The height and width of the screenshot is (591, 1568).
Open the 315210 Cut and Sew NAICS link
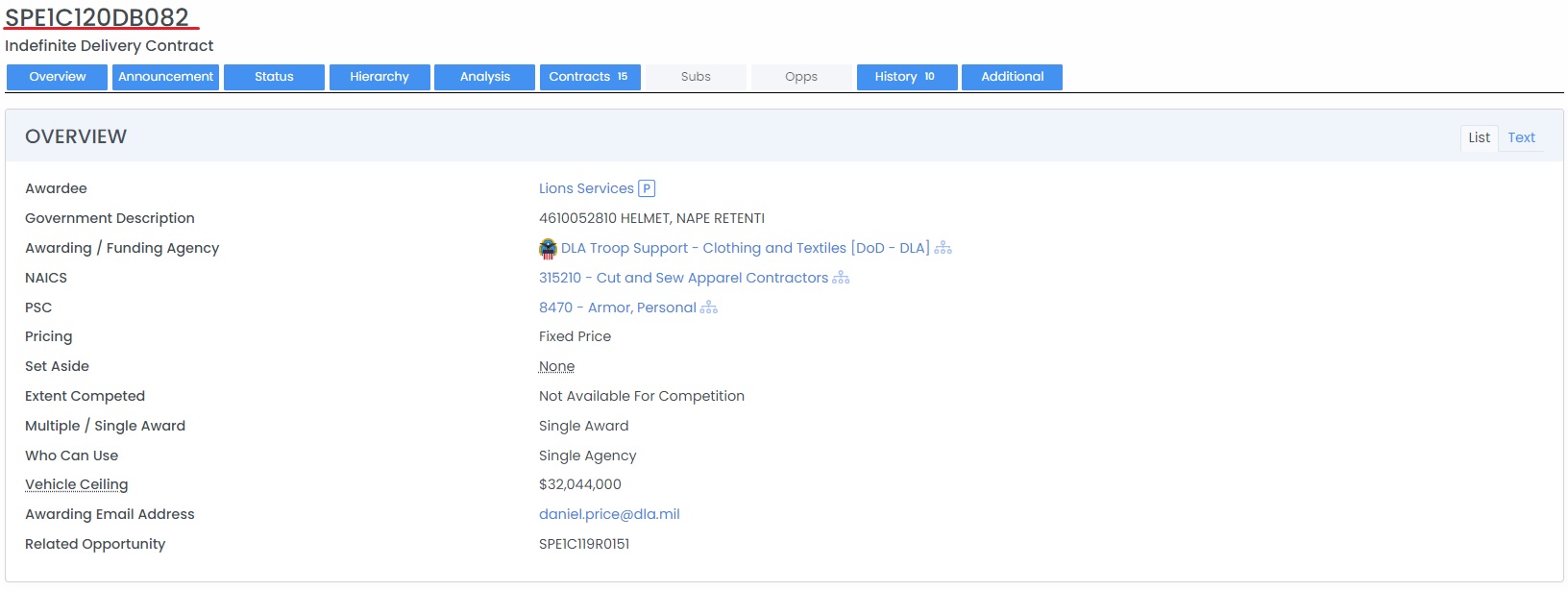[683, 278]
